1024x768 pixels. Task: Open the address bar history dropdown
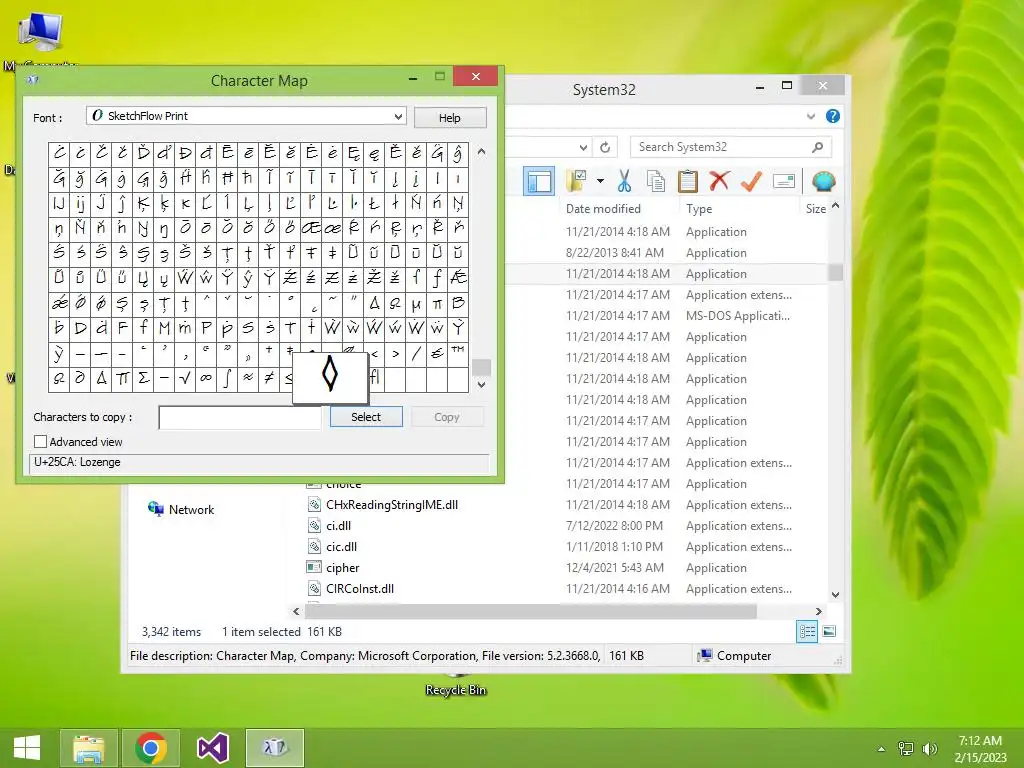point(583,147)
